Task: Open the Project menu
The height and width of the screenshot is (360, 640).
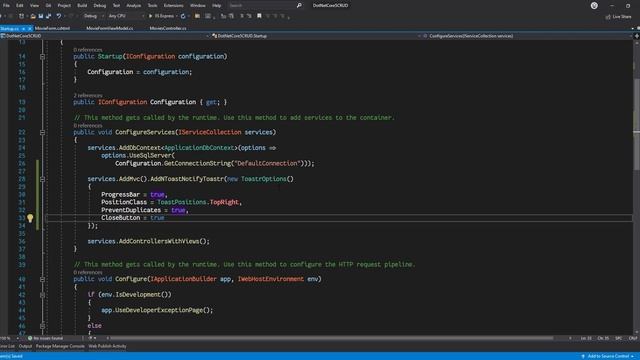Action: pos(64,6)
